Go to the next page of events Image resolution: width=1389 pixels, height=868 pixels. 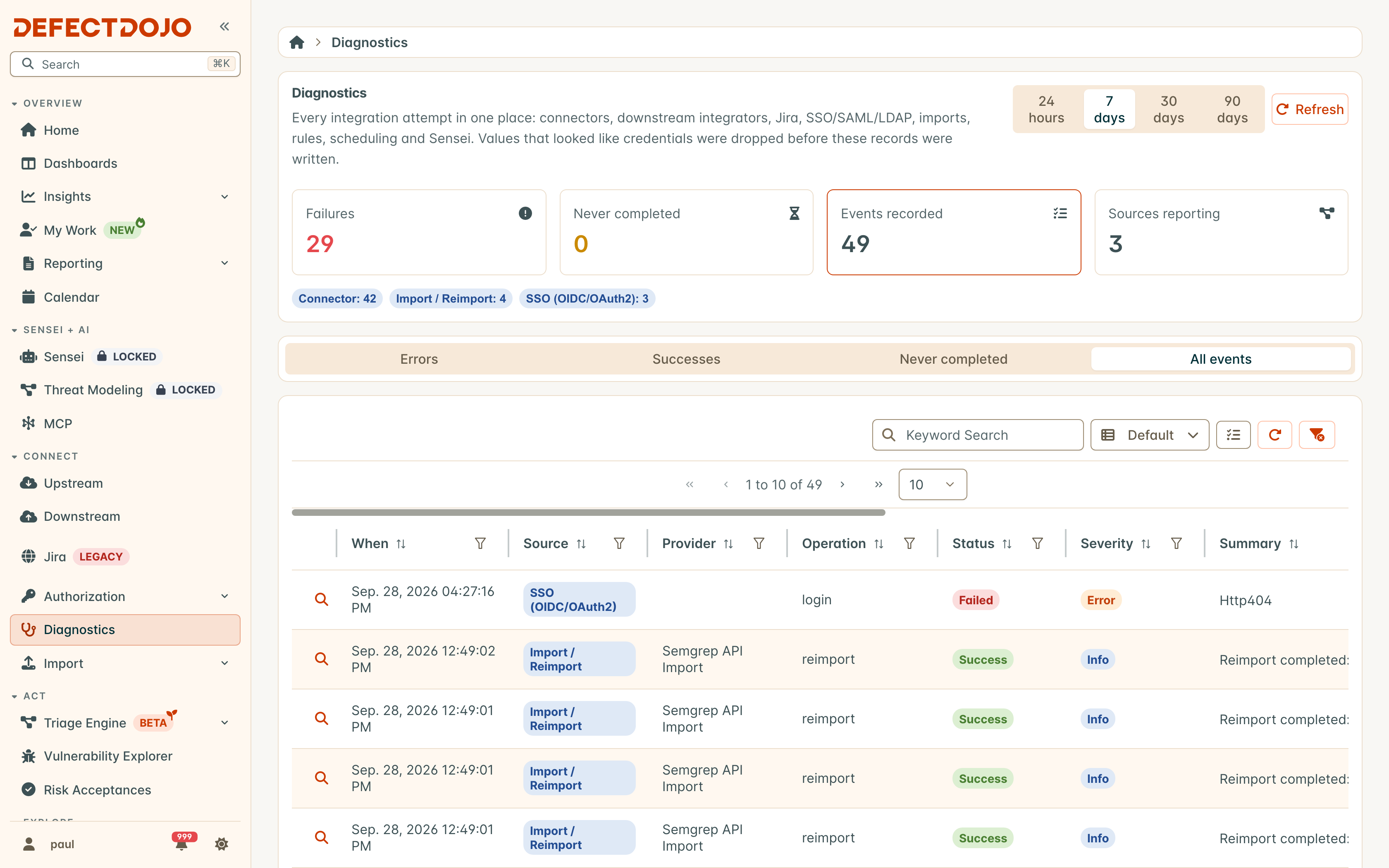pos(842,484)
